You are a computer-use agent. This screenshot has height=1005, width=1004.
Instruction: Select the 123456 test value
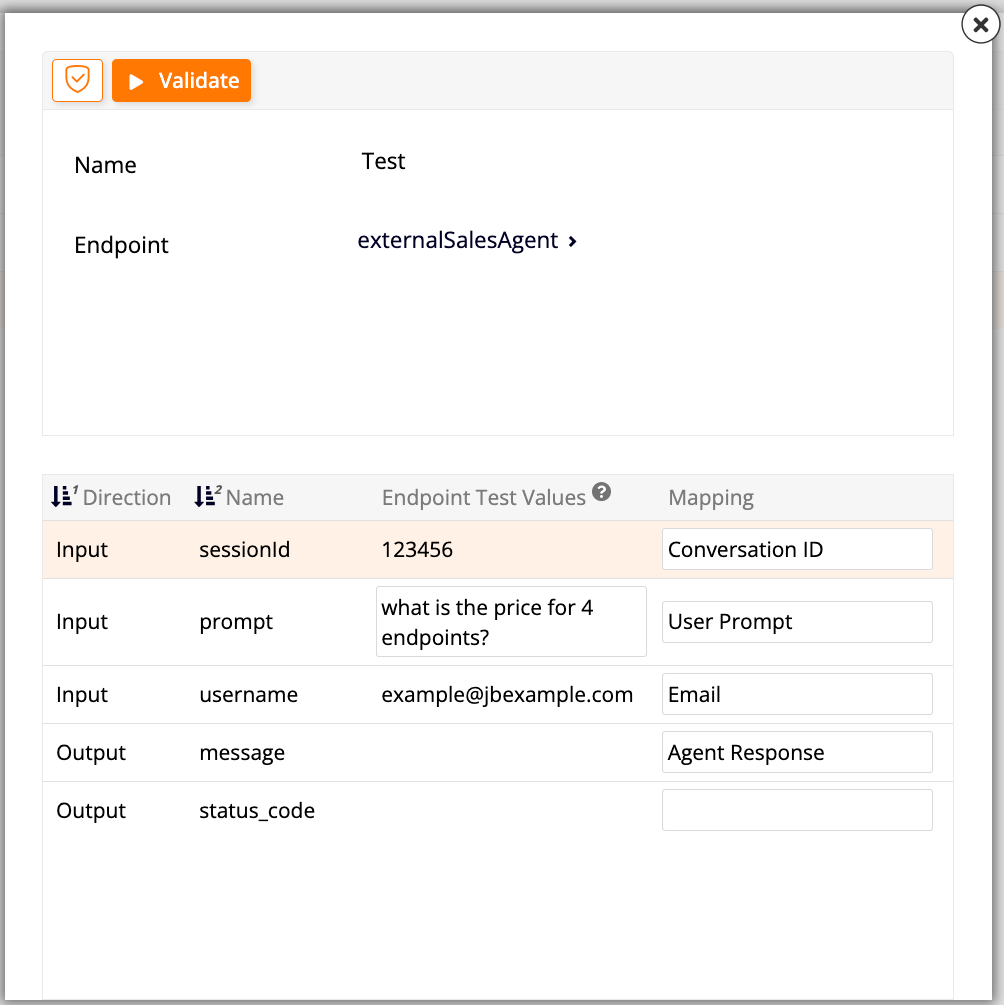point(417,549)
